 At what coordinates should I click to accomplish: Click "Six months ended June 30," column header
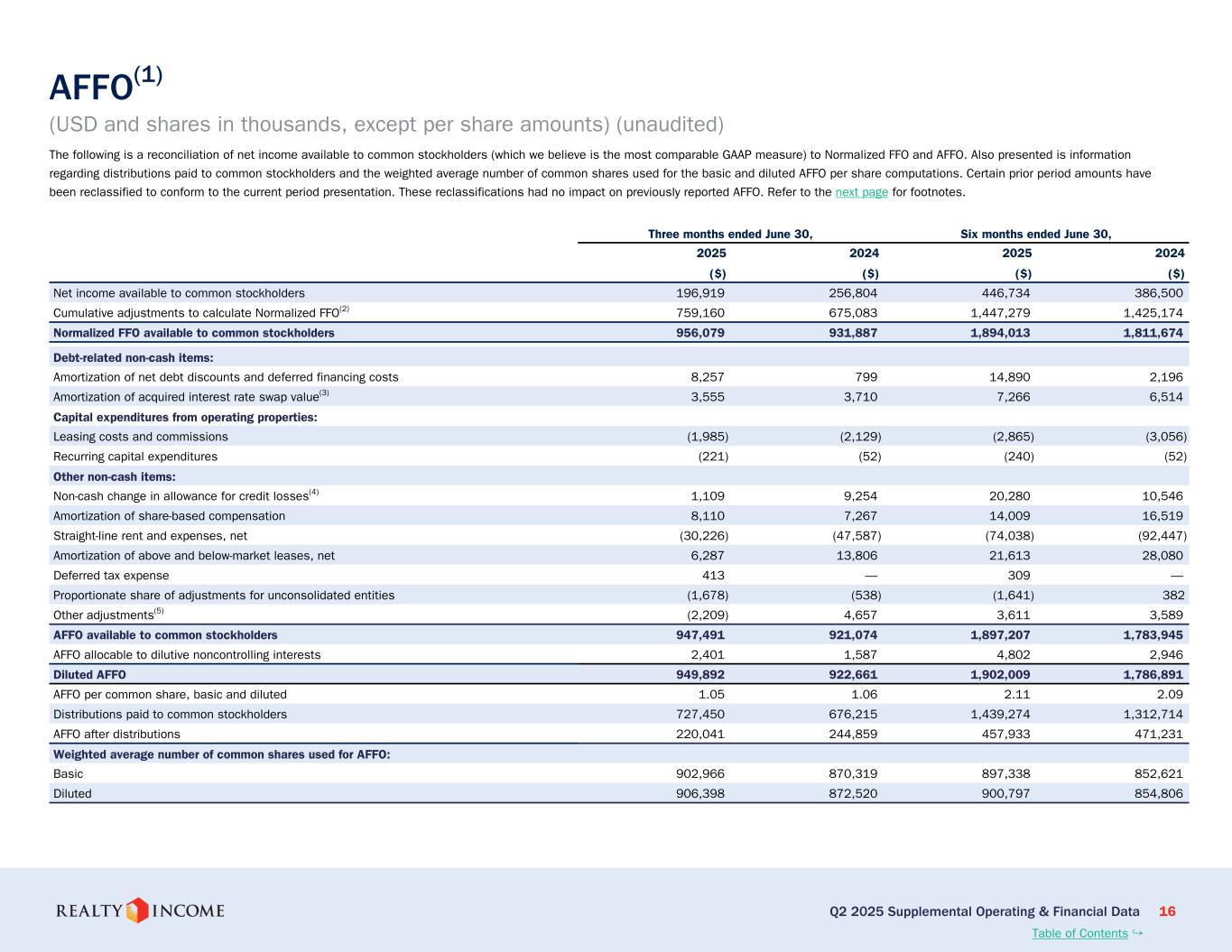point(1035,234)
